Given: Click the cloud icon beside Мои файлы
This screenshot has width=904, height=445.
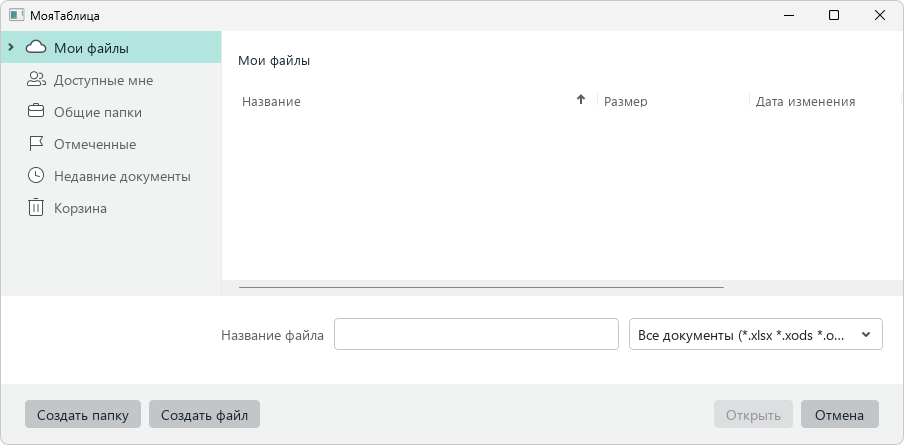Looking at the screenshot, I should point(36,47).
